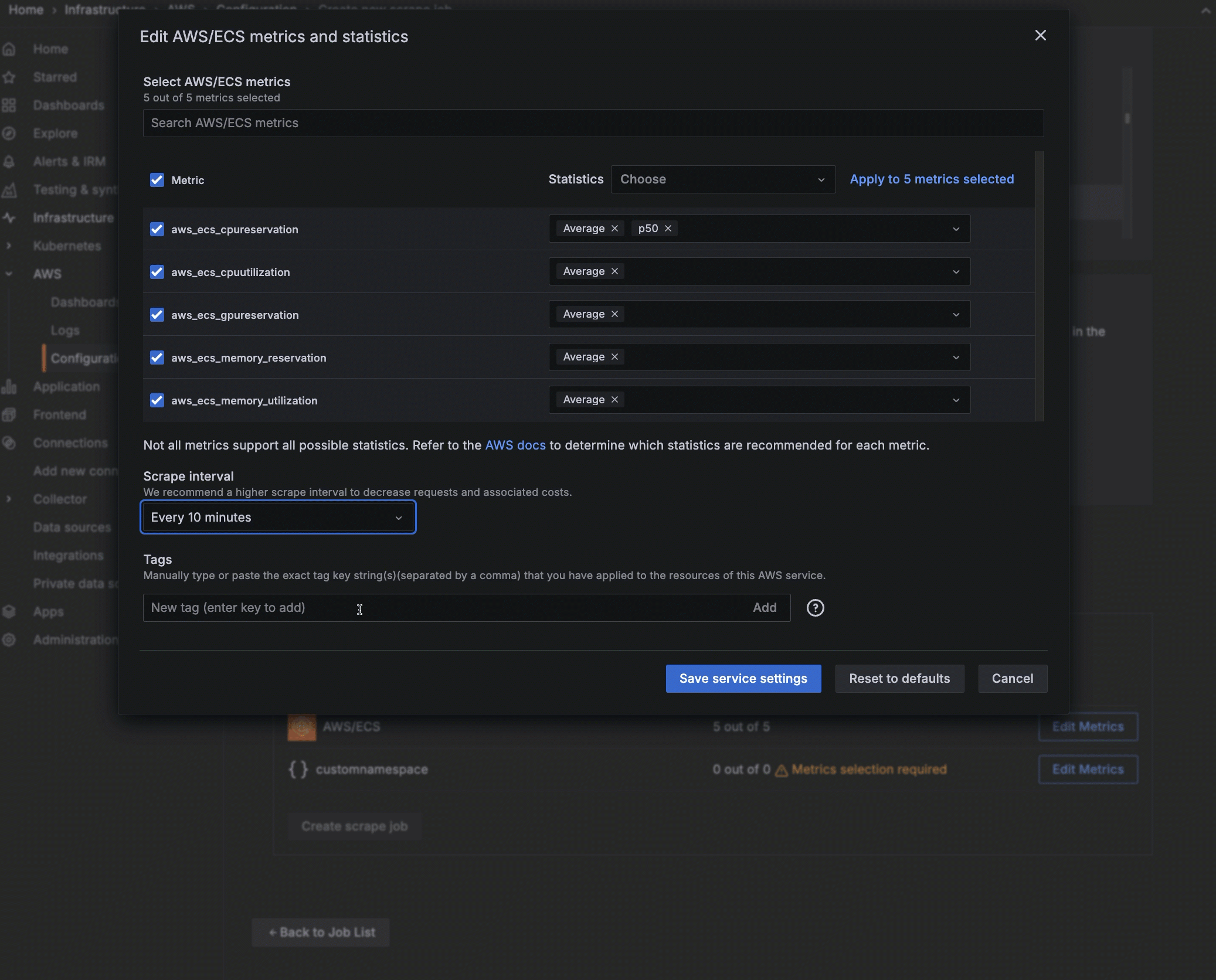The width and height of the screenshot is (1216, 980).
Task: Toggle the select-all Metric checkbox
Action: [x=157, y=180]
